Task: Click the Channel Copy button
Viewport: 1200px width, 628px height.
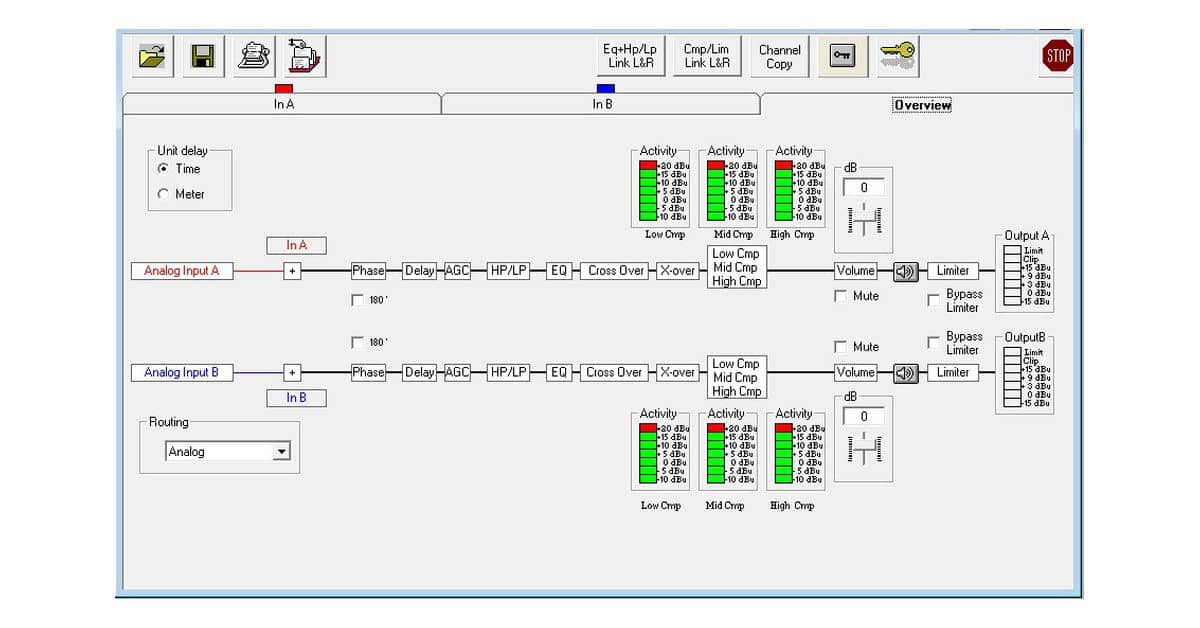Action: (779, 56)
